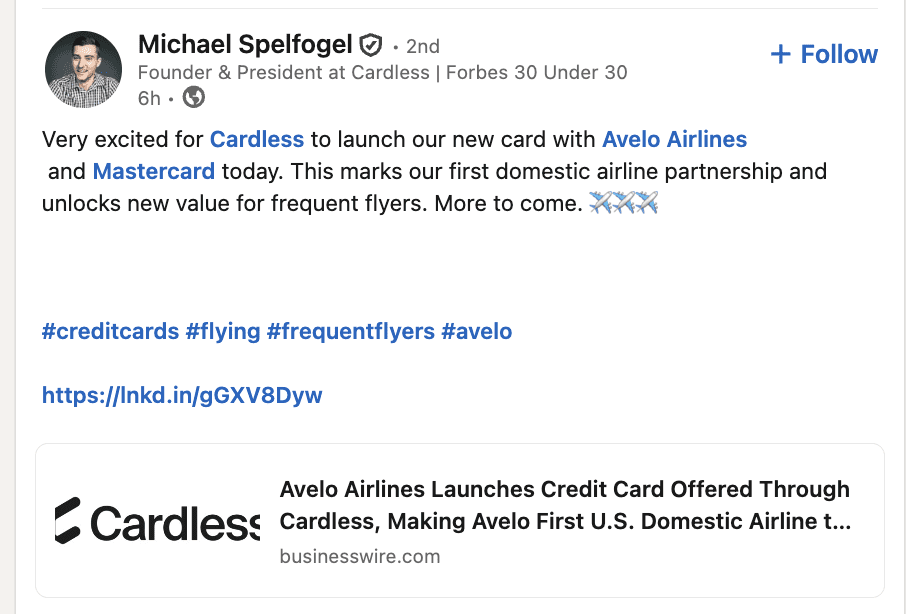Open the lnkd.in shortened link
The image size is (906, 614).
click(181, 395)
